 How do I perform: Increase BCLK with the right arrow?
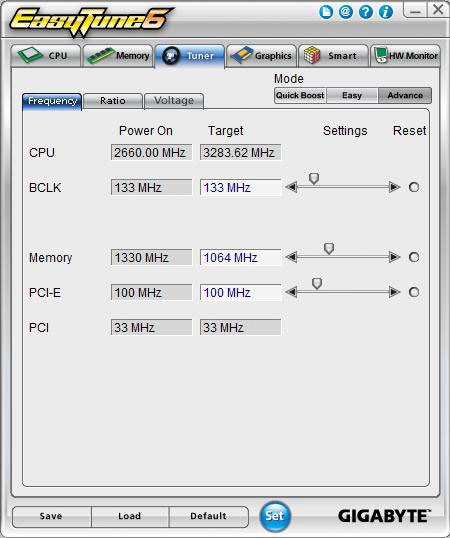(x=395, y=187)
